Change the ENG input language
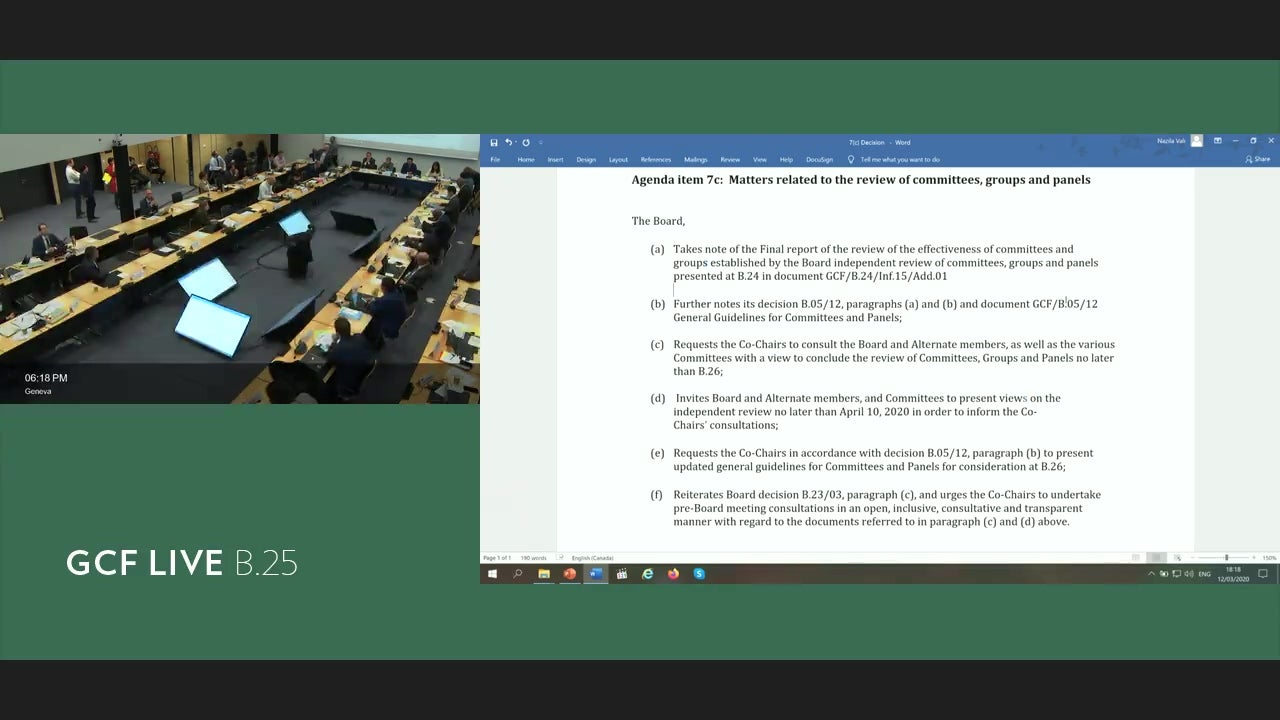 tap(1205, 574)
